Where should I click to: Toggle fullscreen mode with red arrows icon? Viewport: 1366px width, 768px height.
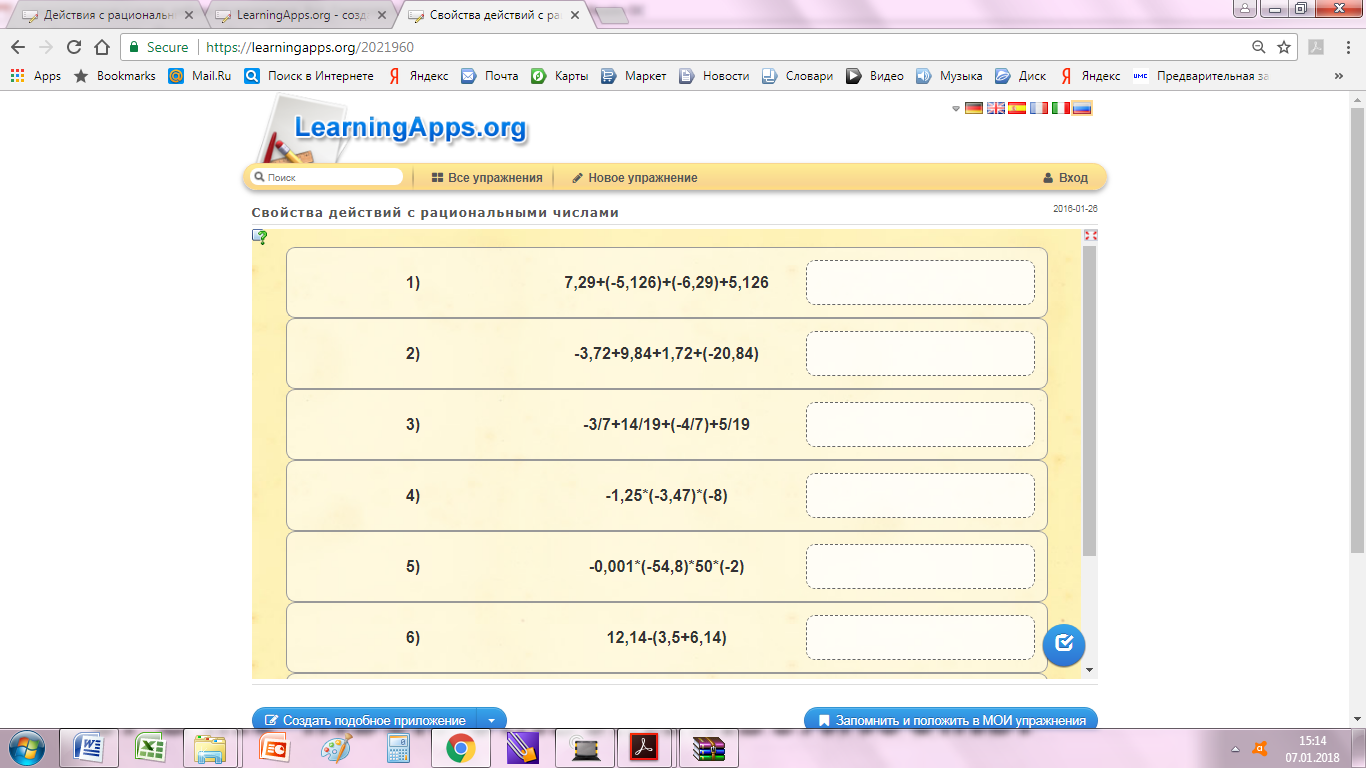(1091, 235)
